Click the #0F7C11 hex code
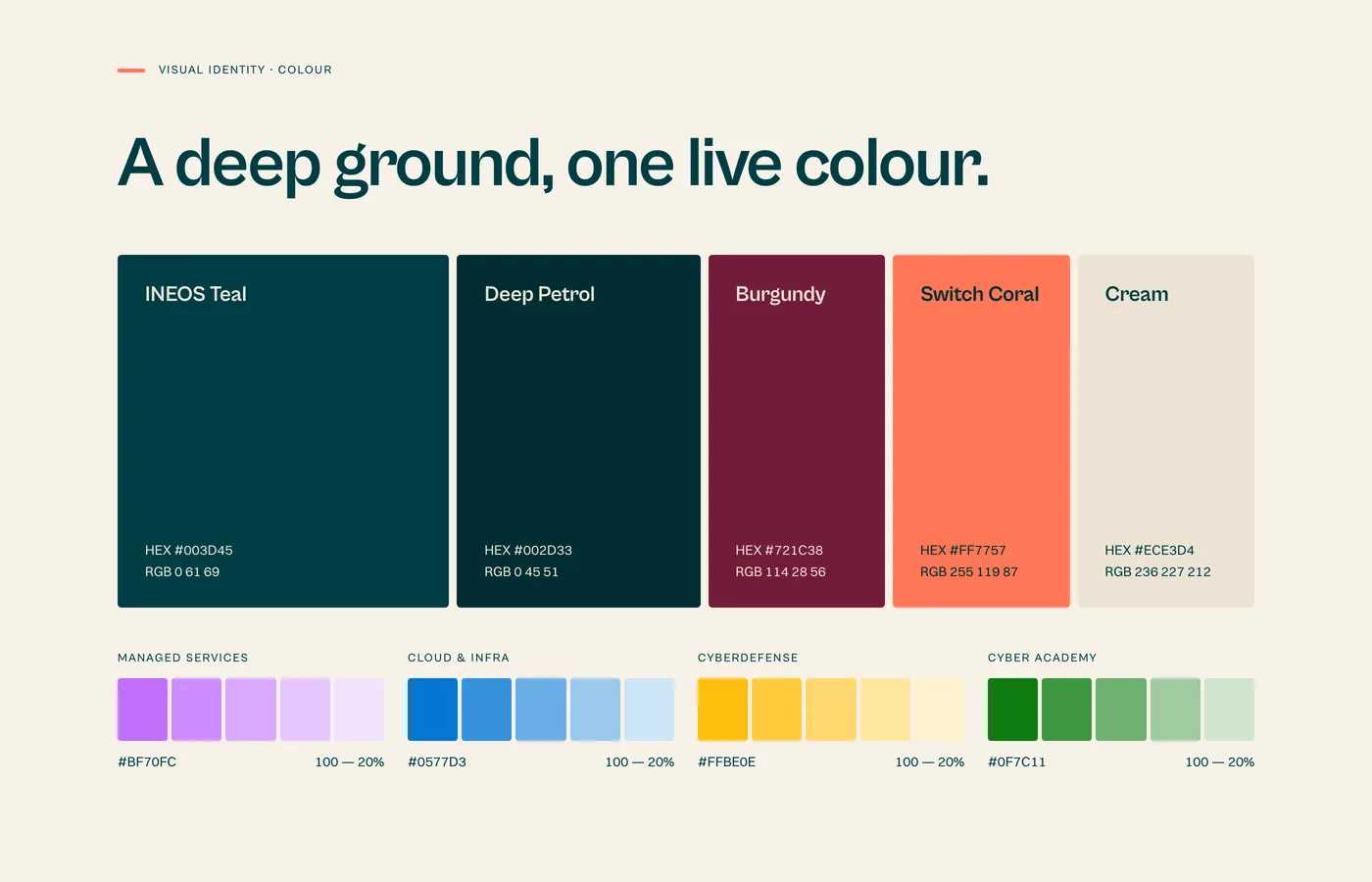 tap(1017, 761)
